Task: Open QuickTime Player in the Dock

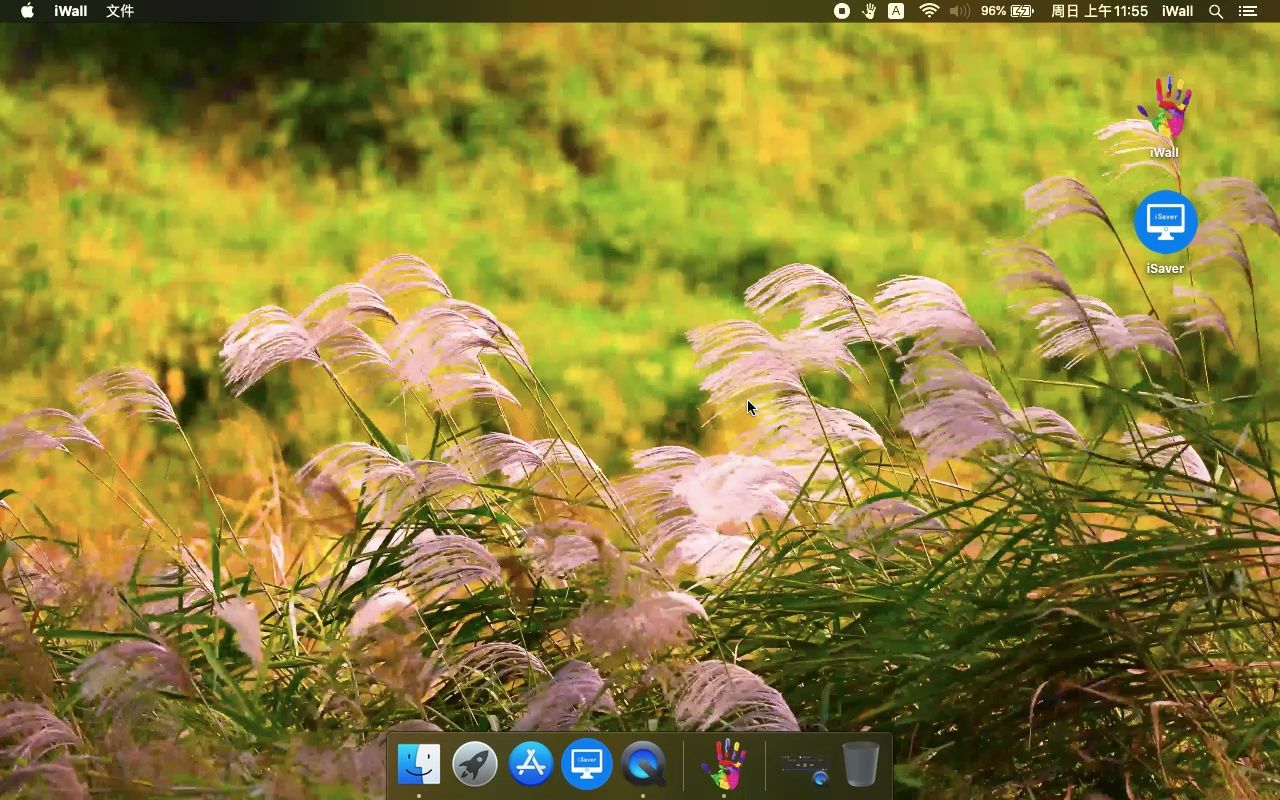Action: point(643,765)
